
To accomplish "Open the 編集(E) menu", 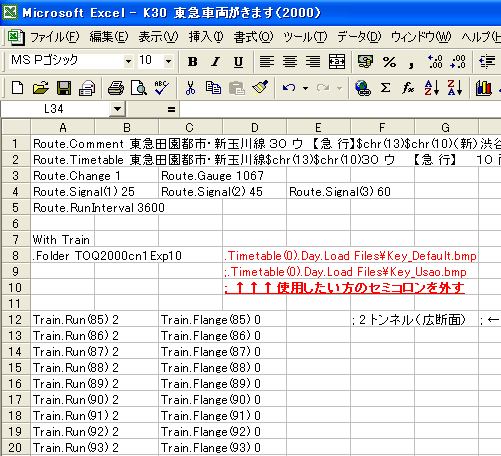I will coord(109,37).
